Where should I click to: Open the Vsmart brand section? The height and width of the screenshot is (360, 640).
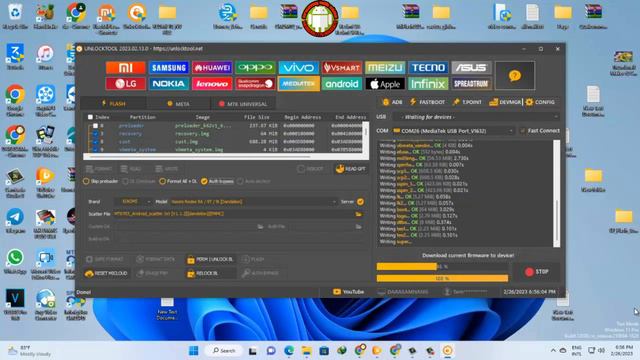[342, 67]
